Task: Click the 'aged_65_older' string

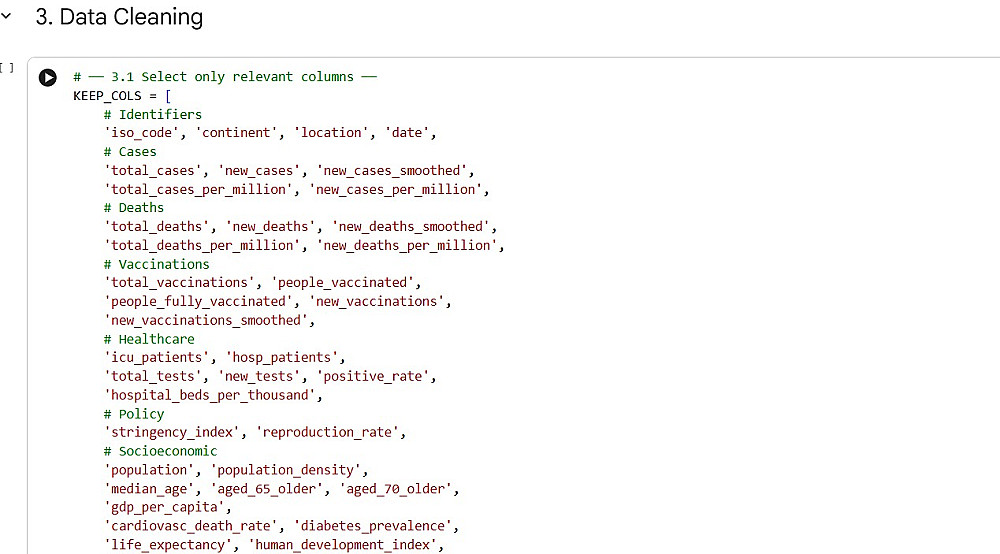Action: point(267,489)
